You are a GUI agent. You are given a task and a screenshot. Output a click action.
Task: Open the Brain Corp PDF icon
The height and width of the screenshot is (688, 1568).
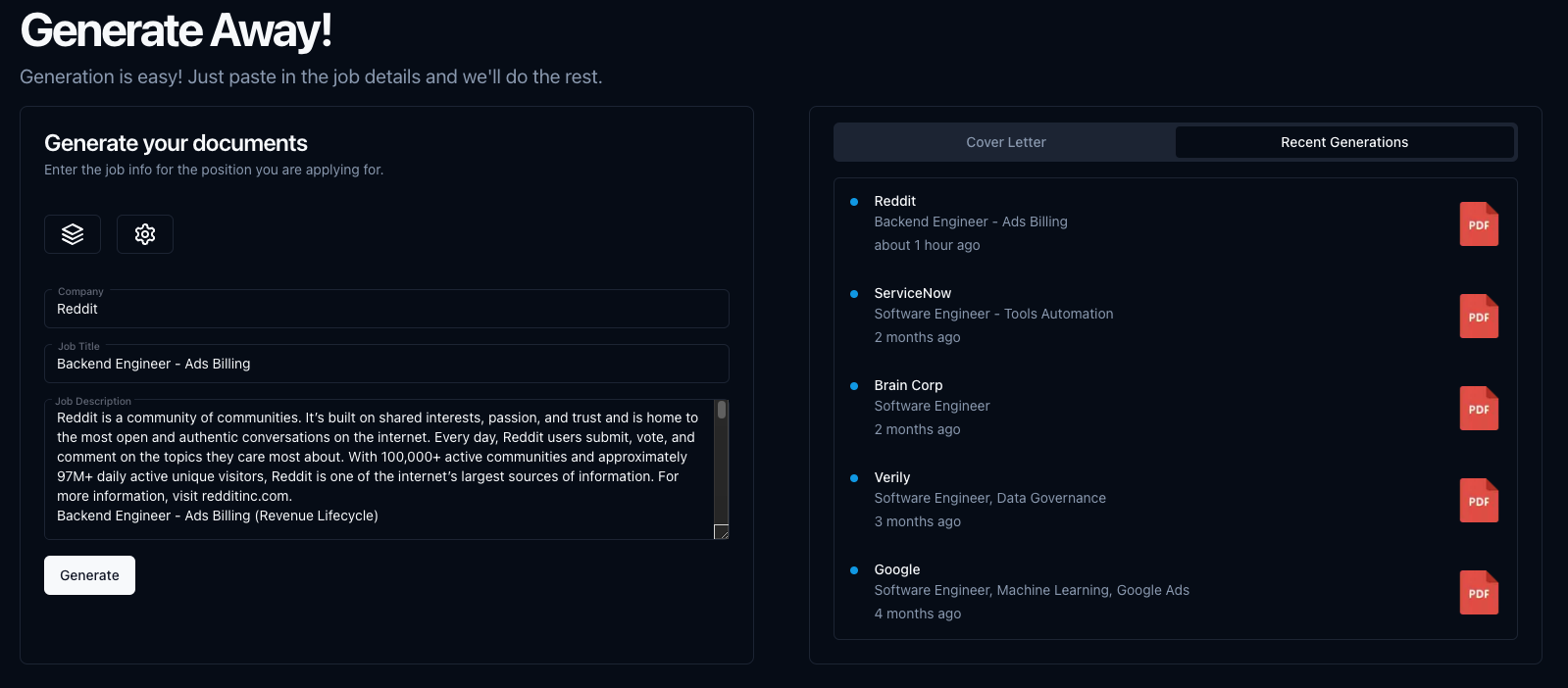[x=1479, y=409]
